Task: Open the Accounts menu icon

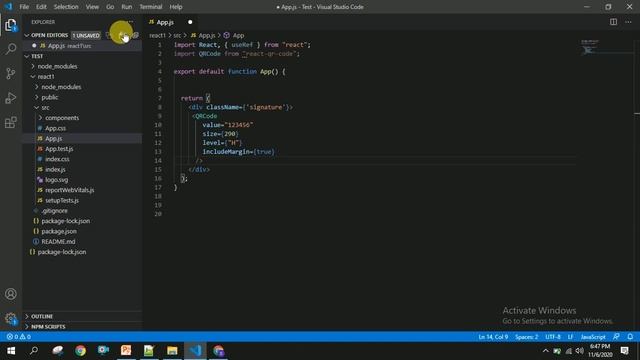Action: tap(11, 294)
